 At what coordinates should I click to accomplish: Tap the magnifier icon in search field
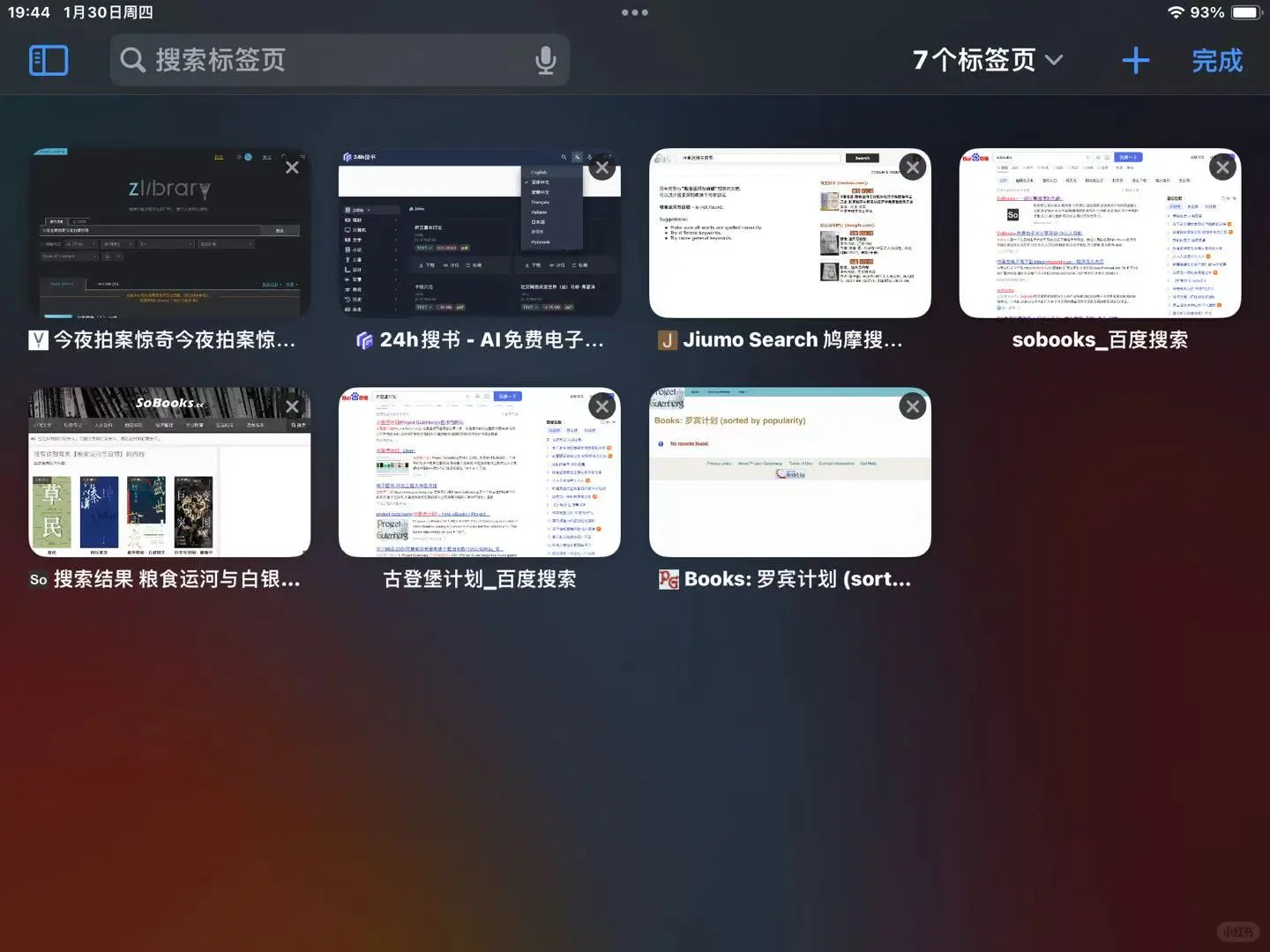133,60
